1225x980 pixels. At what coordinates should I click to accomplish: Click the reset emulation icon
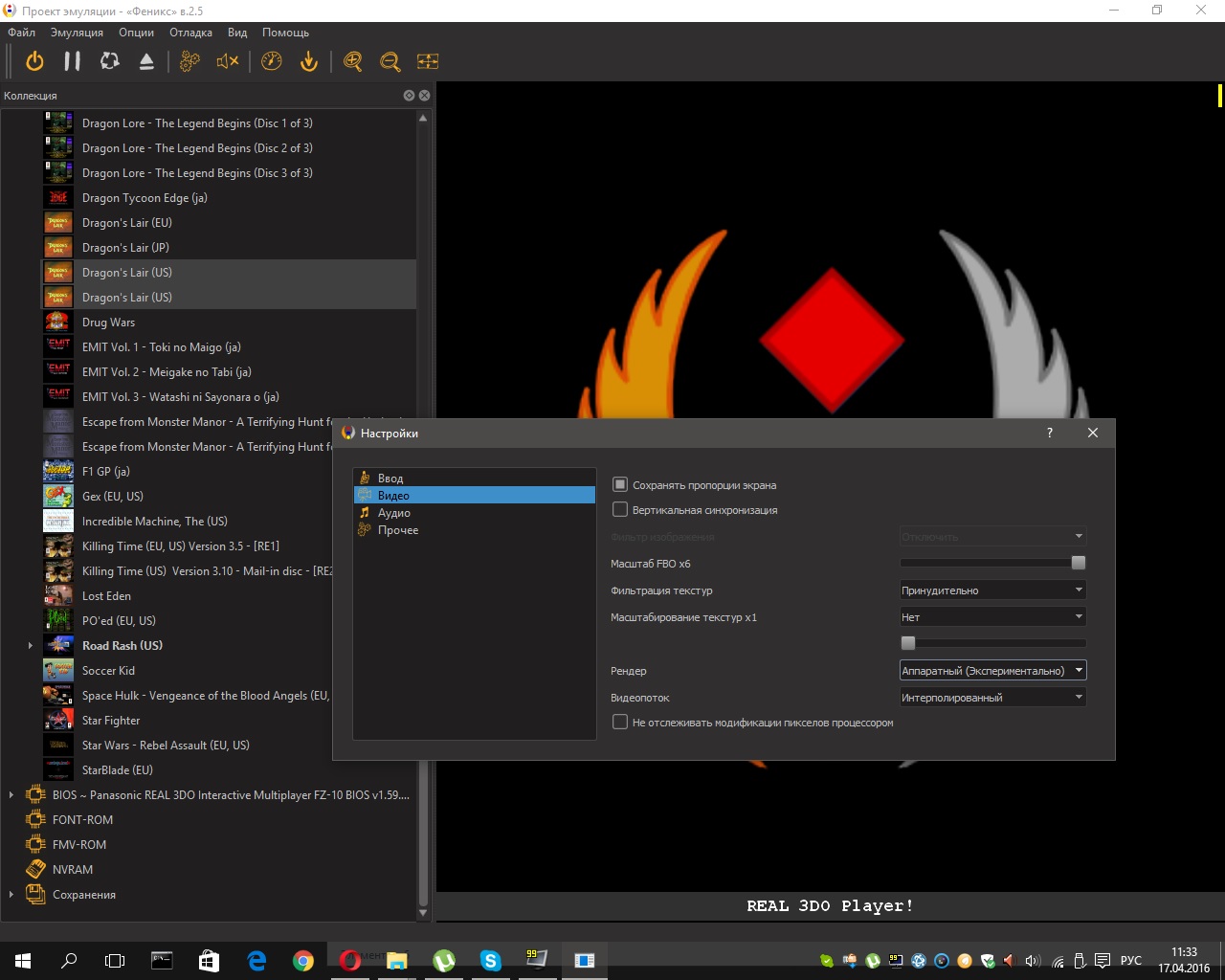(x=110, y=61)
